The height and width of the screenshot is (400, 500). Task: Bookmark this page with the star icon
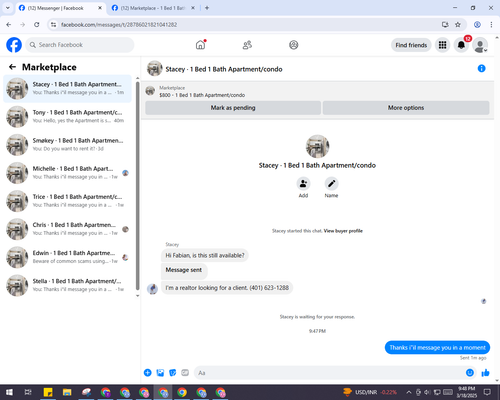coord(458,24)
